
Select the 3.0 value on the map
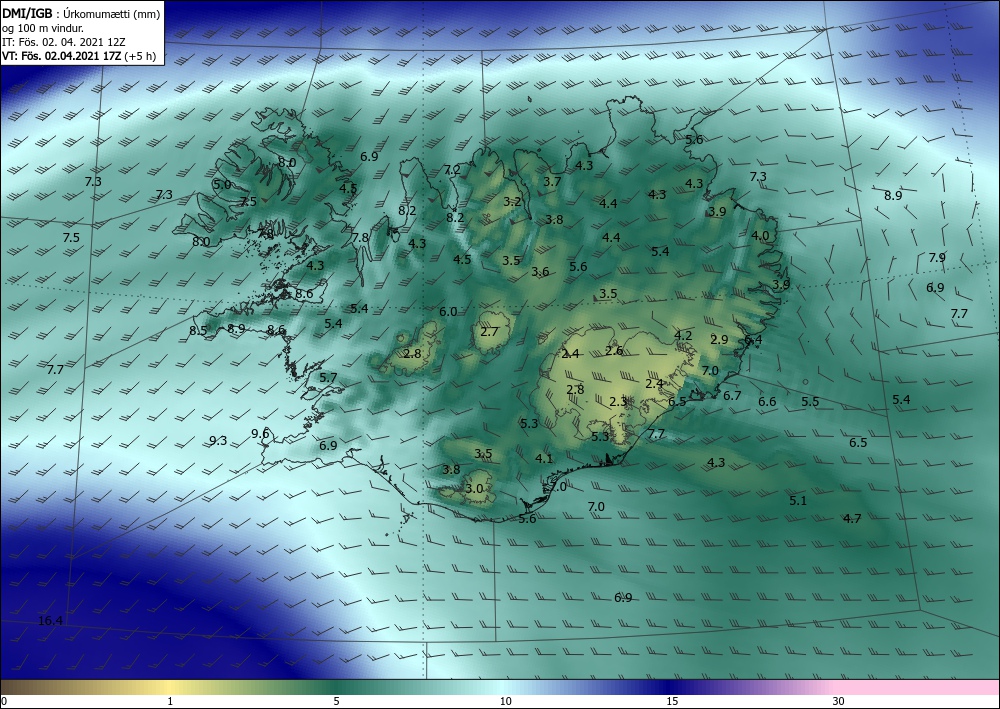point(474,488)
